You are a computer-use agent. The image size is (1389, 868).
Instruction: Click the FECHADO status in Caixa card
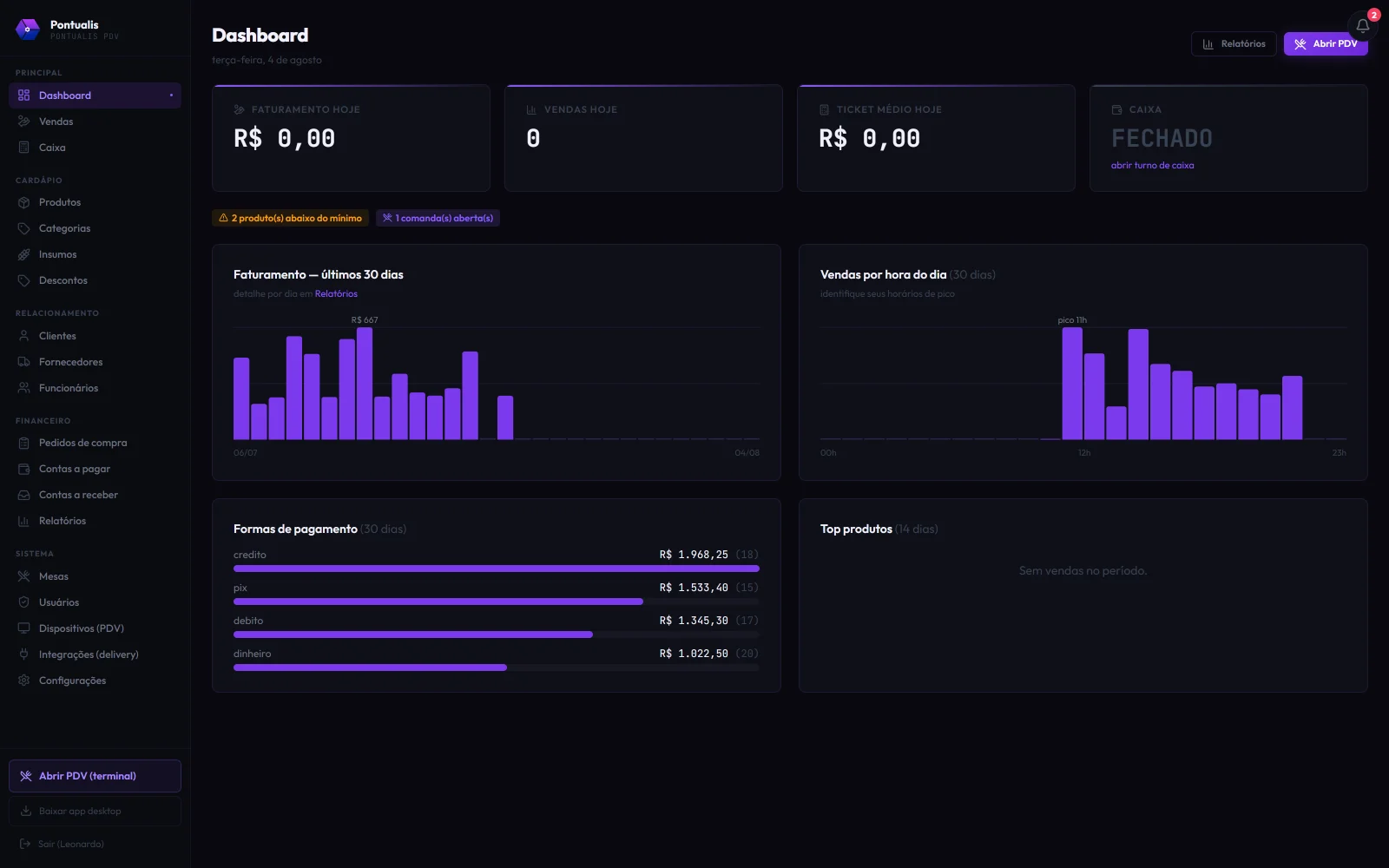click(x=1162, y=139)
